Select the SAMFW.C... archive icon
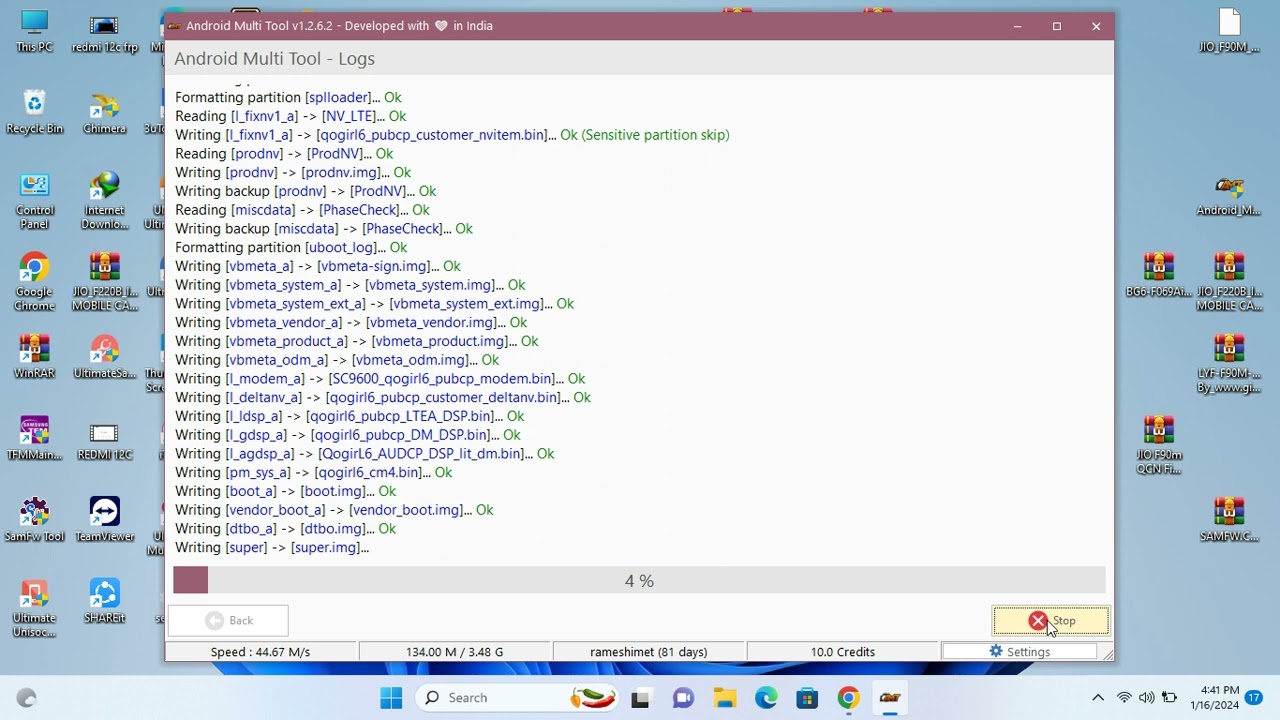1280x720 pixels. [1229, 520]
